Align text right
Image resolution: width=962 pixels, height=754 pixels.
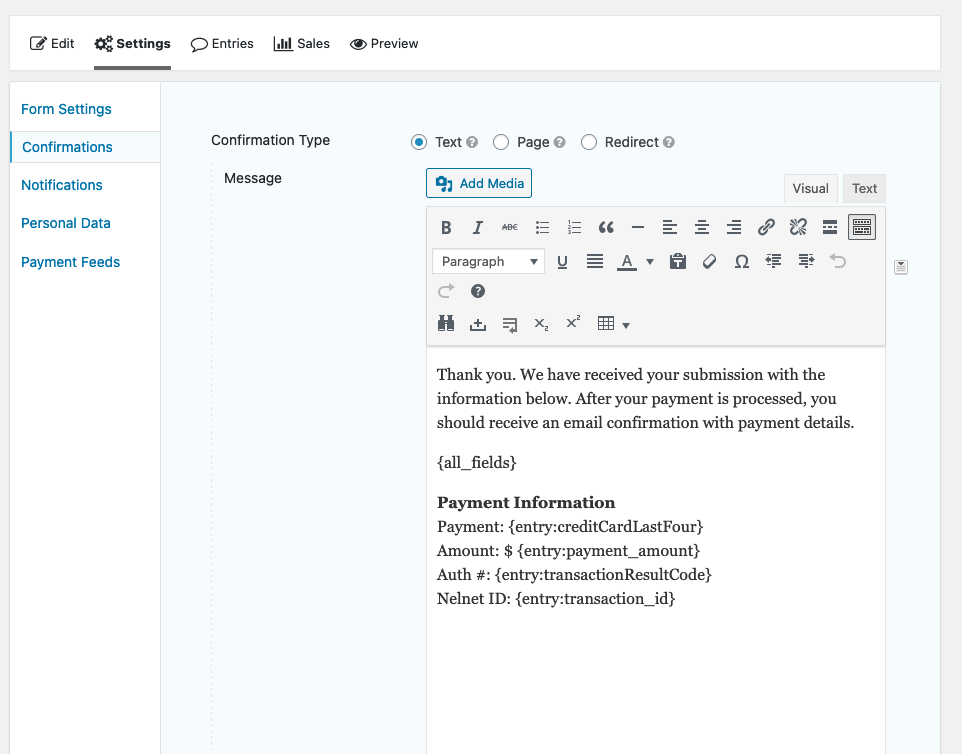[x=733, y=228]
